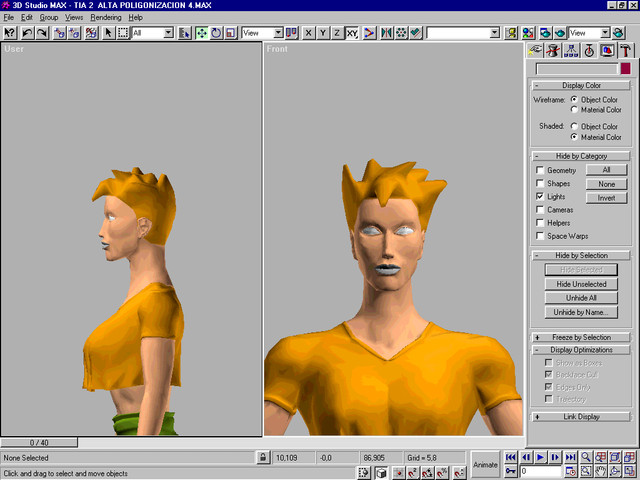640x480 pixels.
Task: Toggle the Inverse Kinematics icon
Action: 369,33
